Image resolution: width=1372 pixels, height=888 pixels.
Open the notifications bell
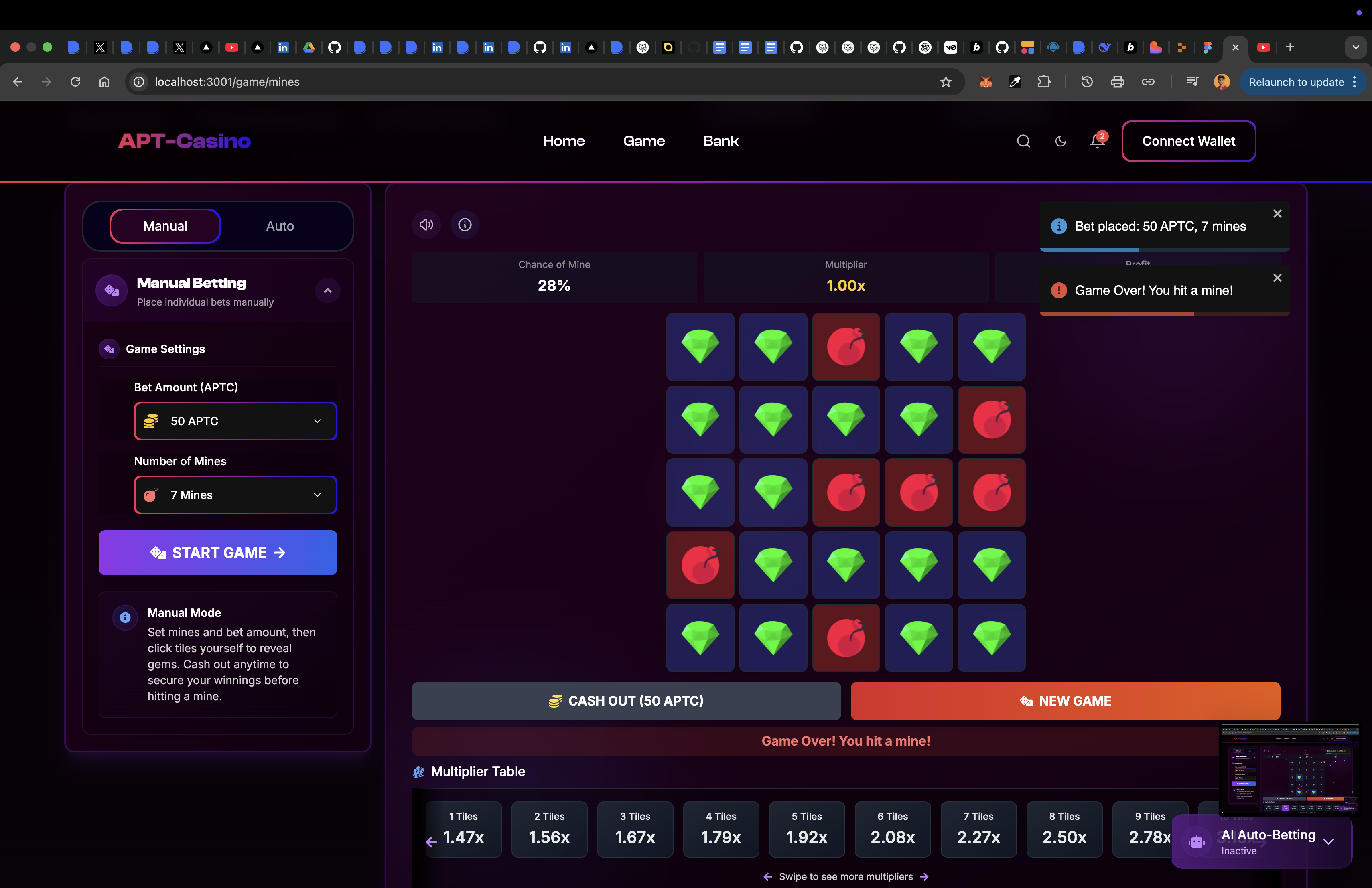[1097, 141]
